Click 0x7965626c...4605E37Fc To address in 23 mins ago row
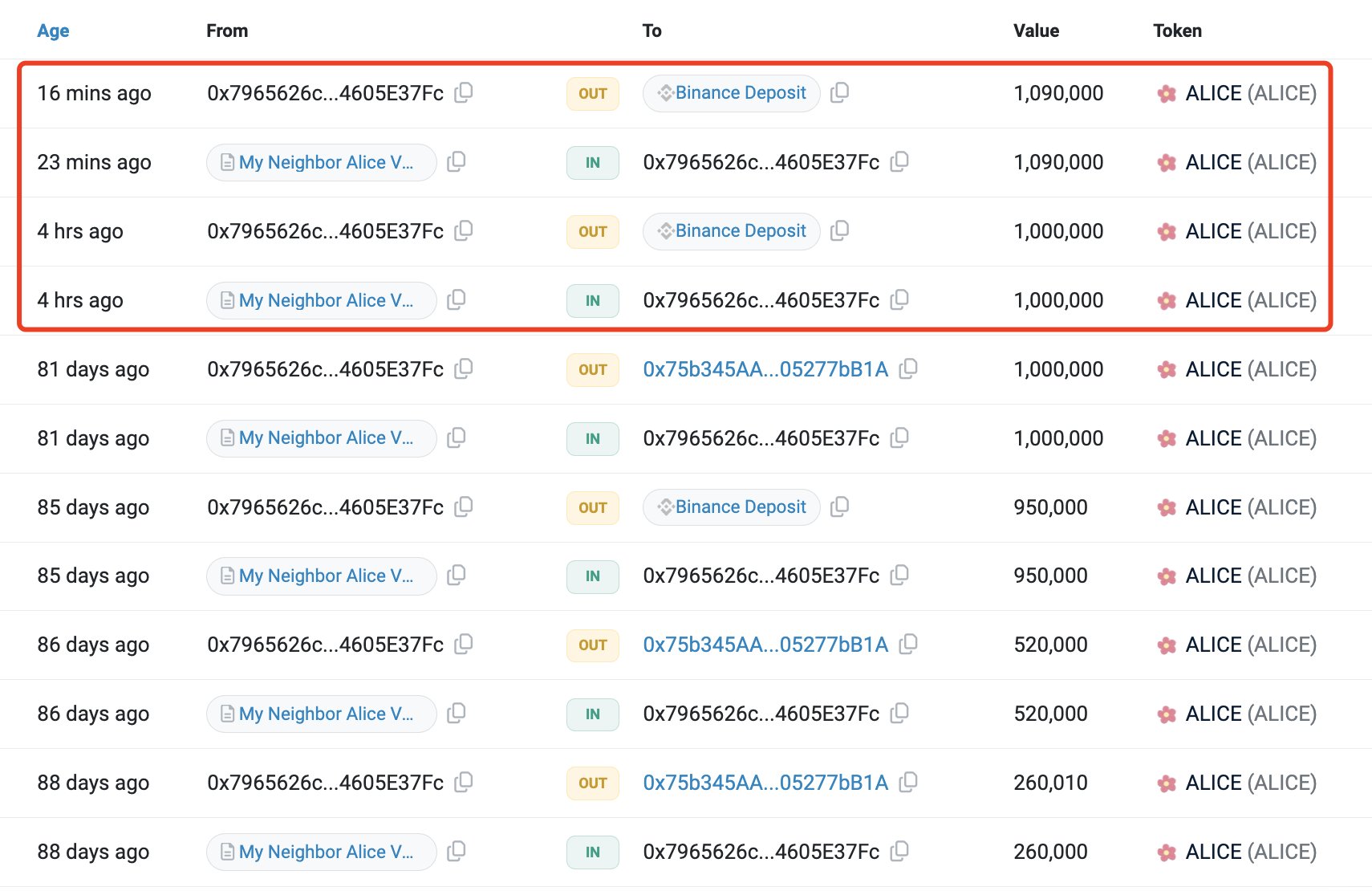This screenshot has width=1372, height=891. (x=761, y=162)
